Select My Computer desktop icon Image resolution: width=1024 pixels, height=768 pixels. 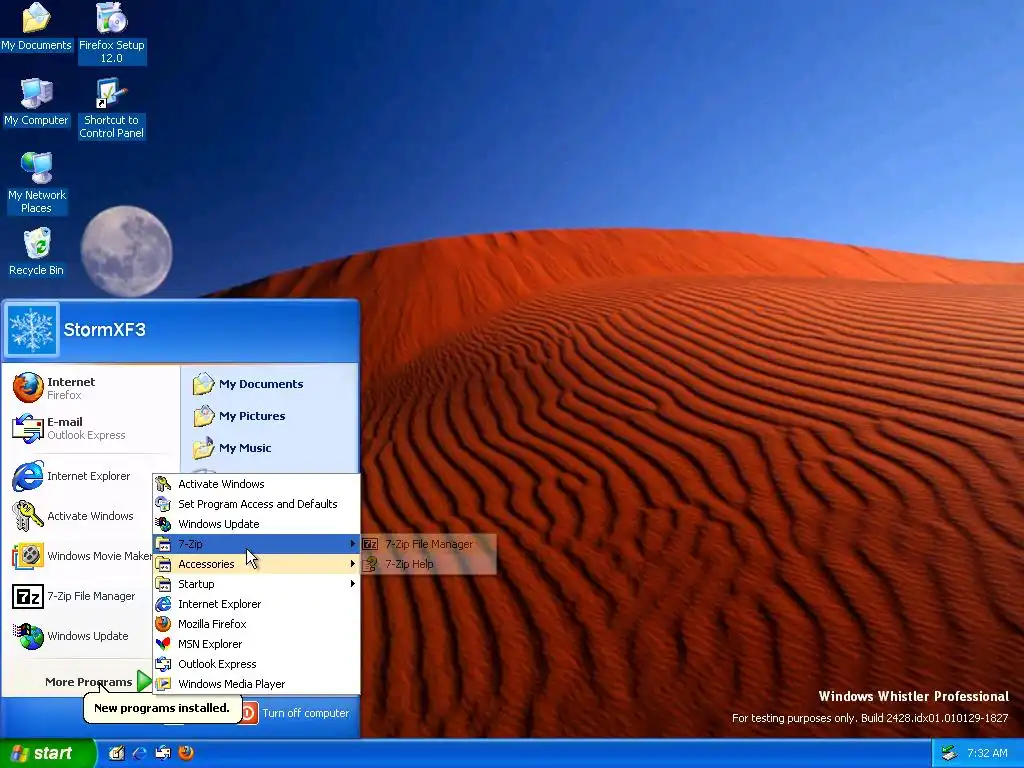(x=36, y=102)
